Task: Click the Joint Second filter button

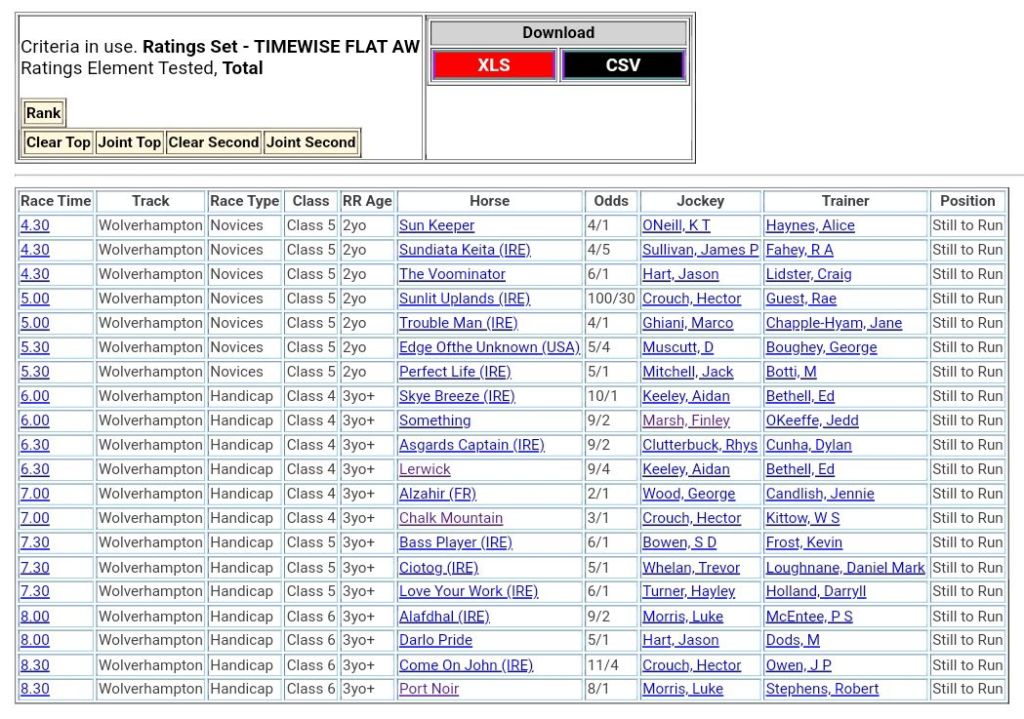Action: 310,142
